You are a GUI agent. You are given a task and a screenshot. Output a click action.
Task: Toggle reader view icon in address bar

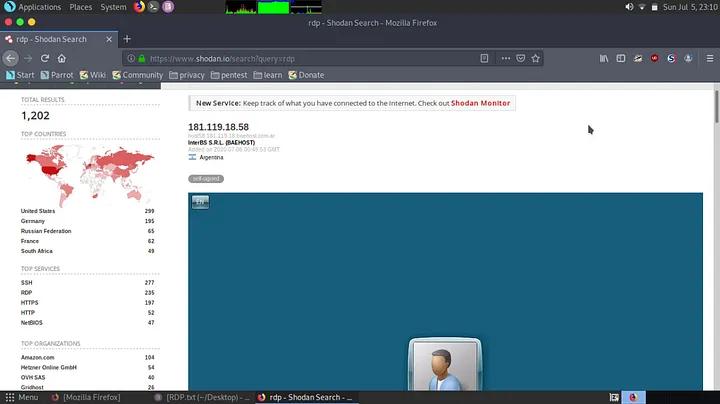[484, 58]
